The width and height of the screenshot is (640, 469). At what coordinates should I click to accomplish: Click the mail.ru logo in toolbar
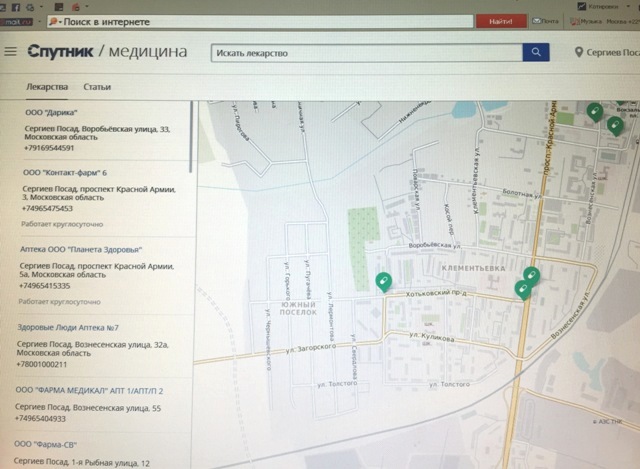pos(16,22)
